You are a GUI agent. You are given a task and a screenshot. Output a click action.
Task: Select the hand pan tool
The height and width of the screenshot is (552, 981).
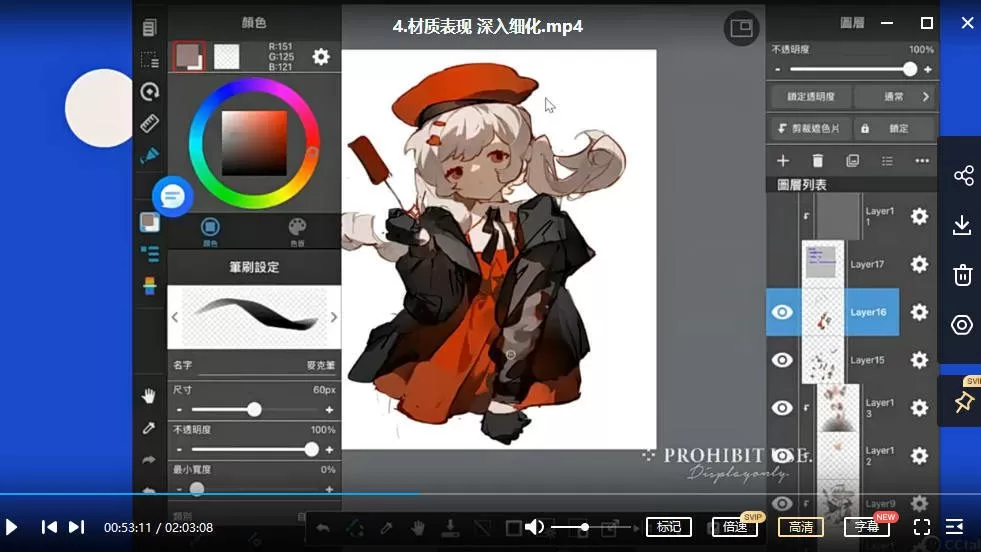point(149,396)
